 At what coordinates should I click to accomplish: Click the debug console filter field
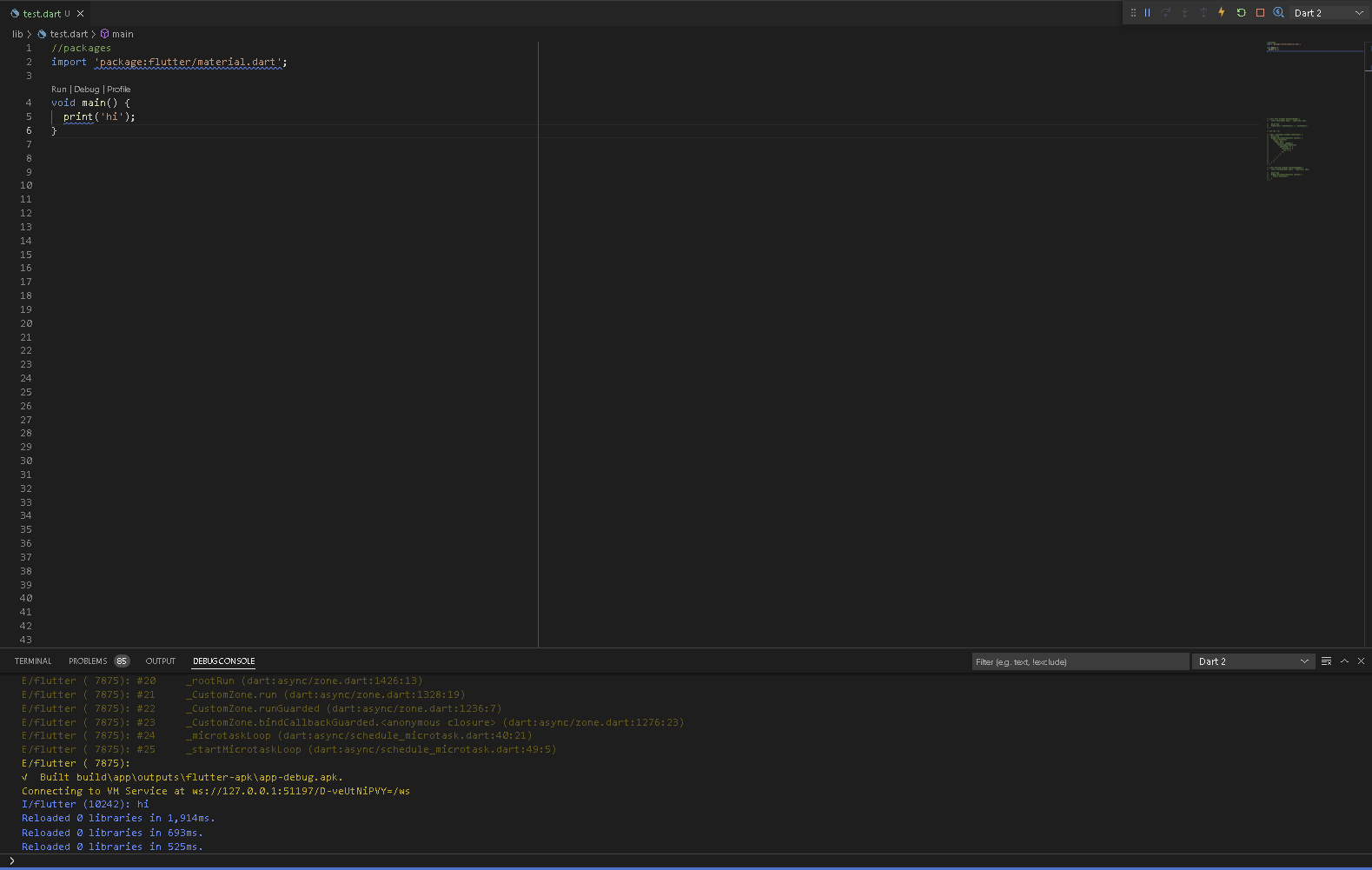pos(1080,661)
